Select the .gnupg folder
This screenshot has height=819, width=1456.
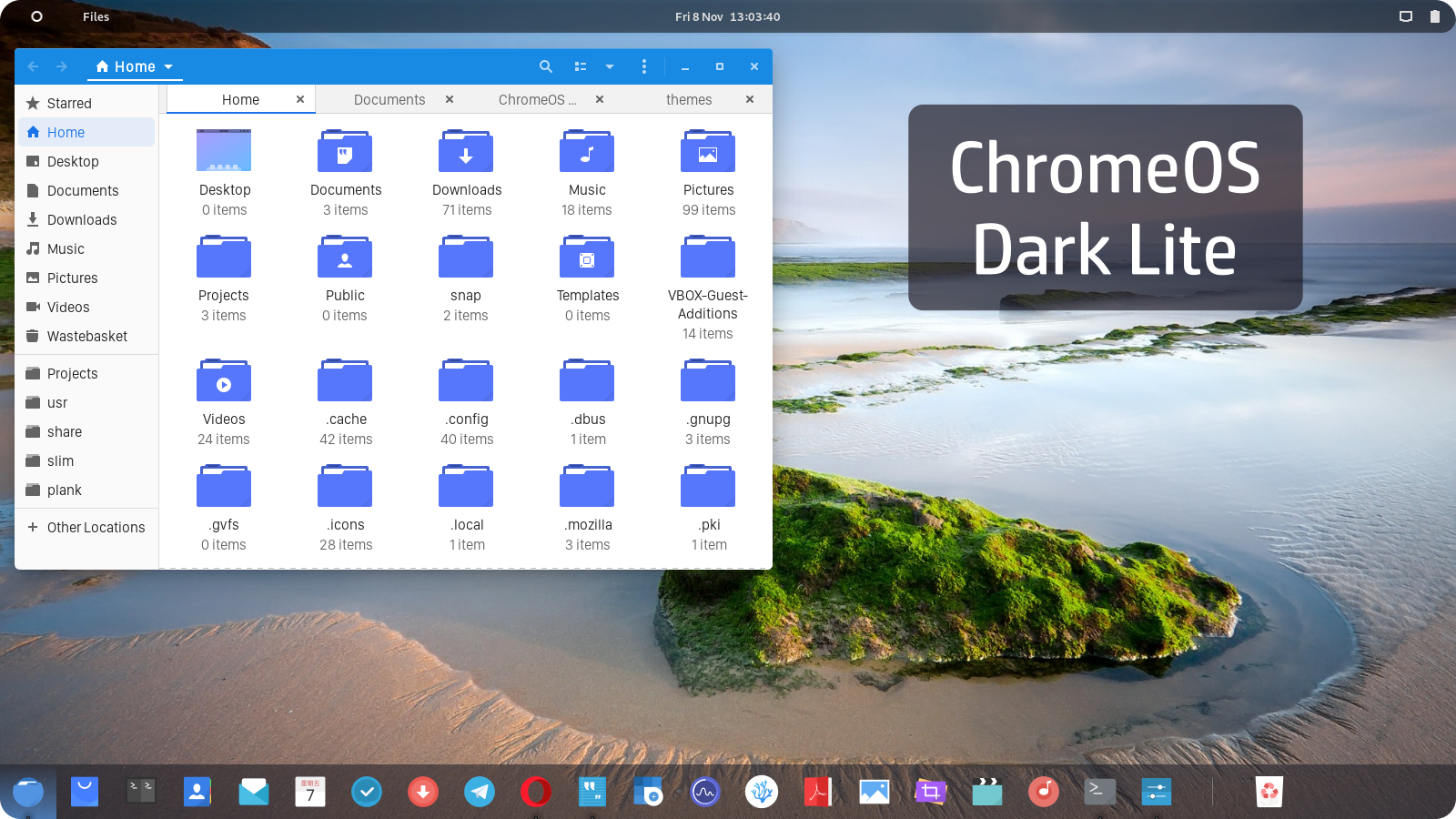click(x=708, y=379)
